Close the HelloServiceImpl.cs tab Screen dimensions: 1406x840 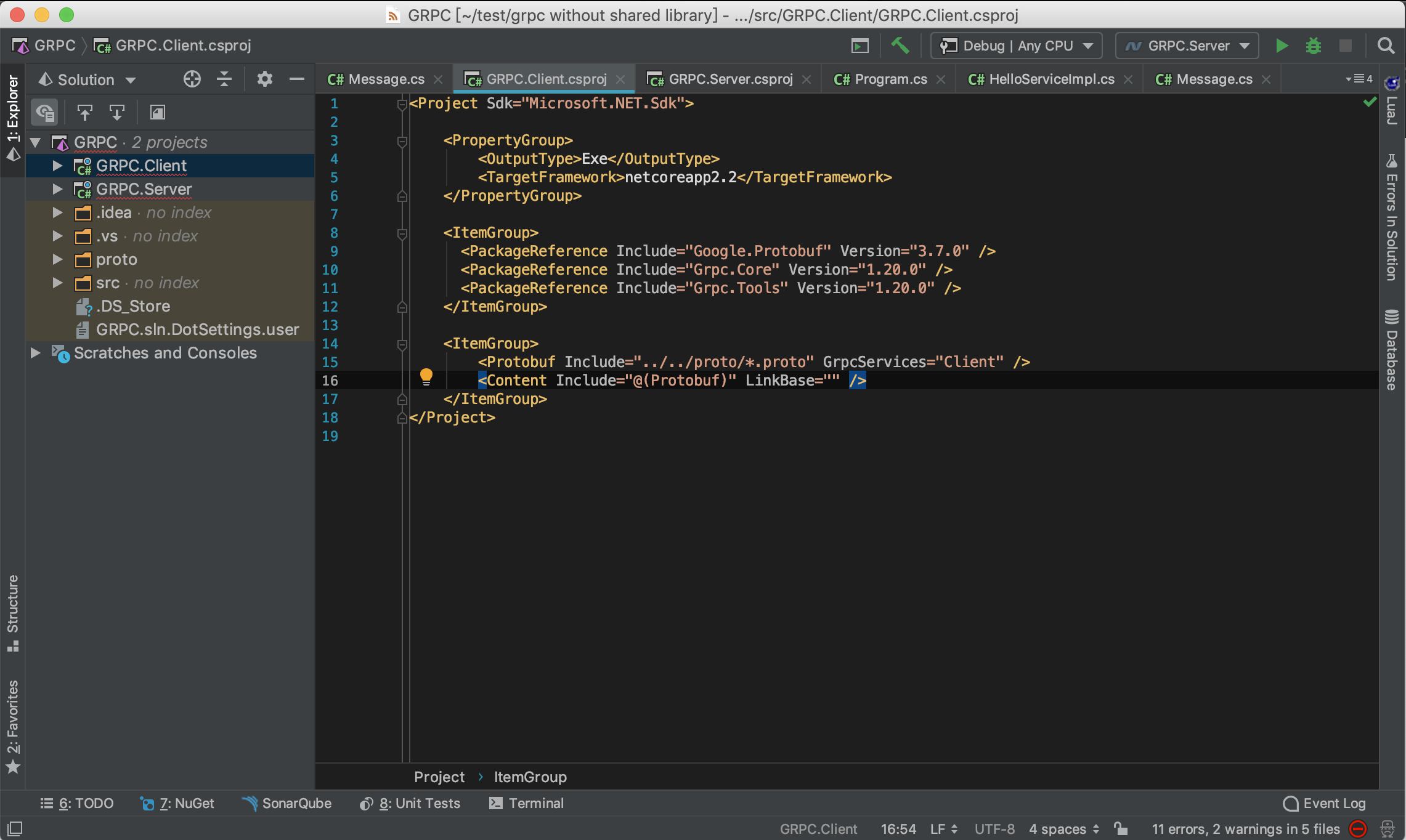(x=1128, y=79)
